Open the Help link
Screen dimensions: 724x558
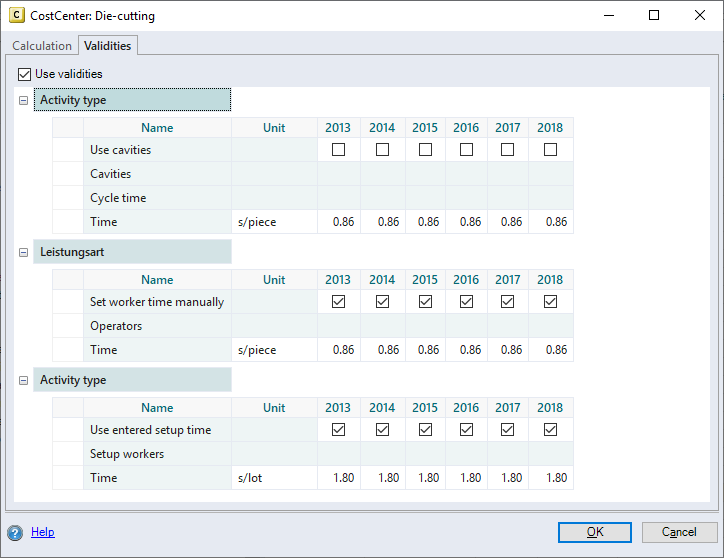click(x=43, y=533)
